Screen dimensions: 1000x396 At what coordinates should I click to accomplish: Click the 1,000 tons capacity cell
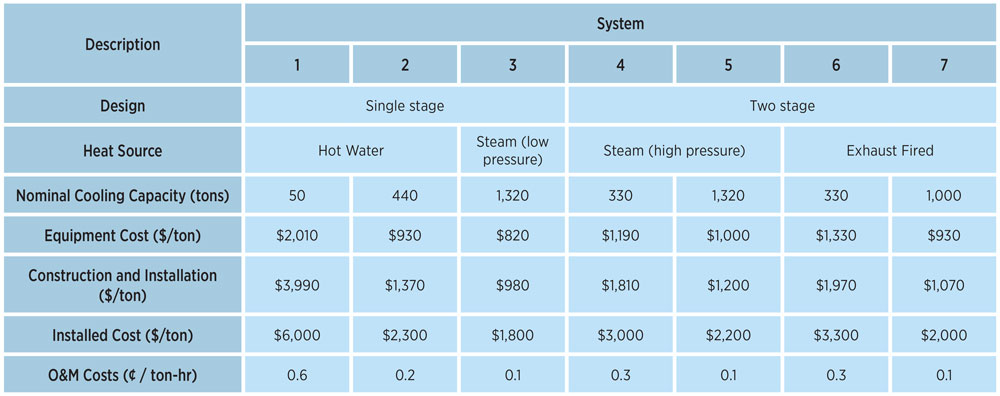point(945,195)
